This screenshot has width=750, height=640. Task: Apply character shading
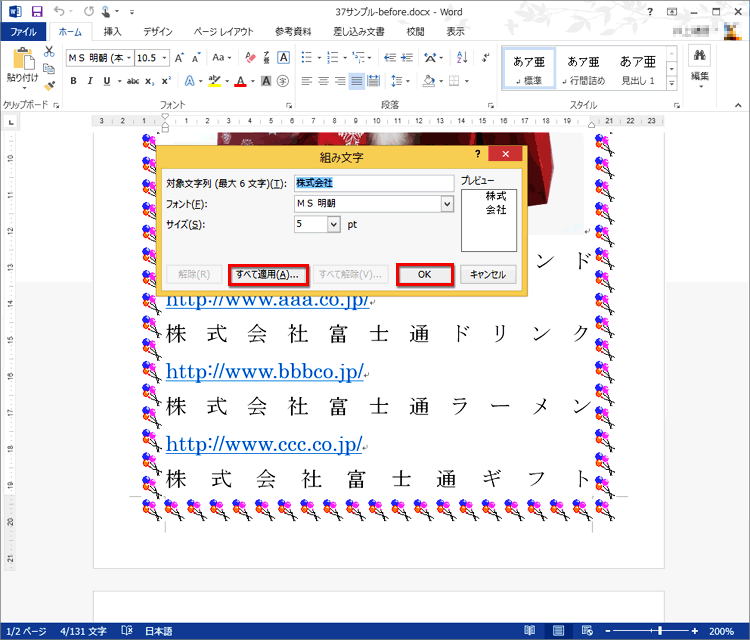266,81
